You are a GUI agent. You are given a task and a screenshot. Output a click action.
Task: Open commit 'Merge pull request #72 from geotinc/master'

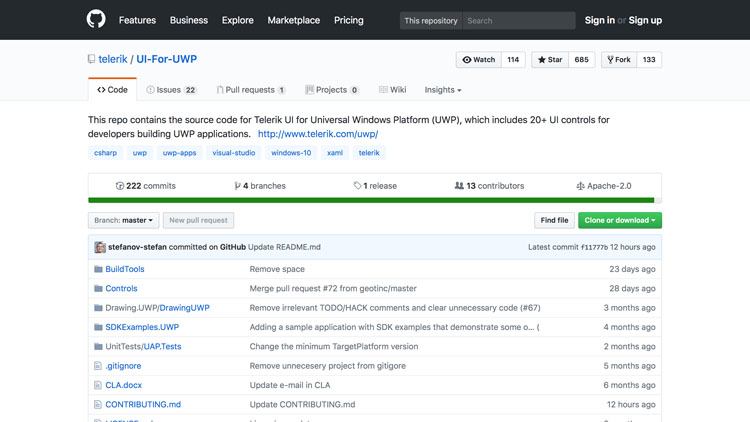333,289
